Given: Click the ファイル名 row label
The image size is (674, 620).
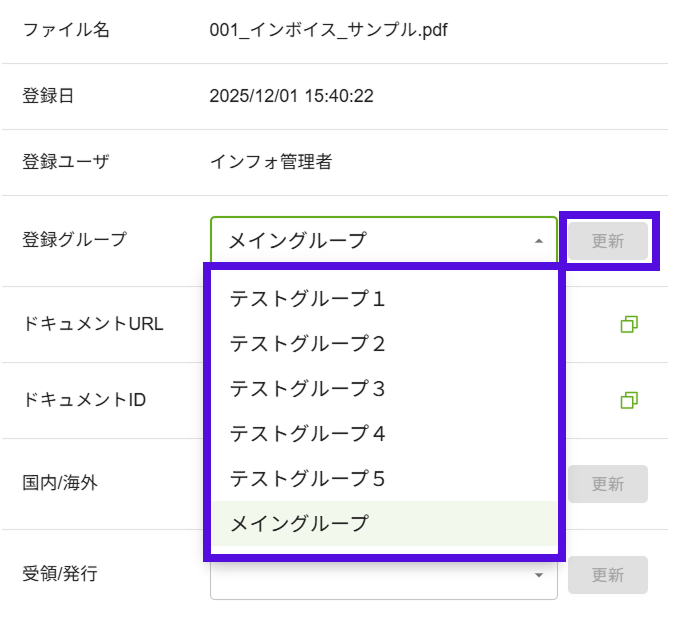Looking at the screenshot, I should click(x=66, y=30).
